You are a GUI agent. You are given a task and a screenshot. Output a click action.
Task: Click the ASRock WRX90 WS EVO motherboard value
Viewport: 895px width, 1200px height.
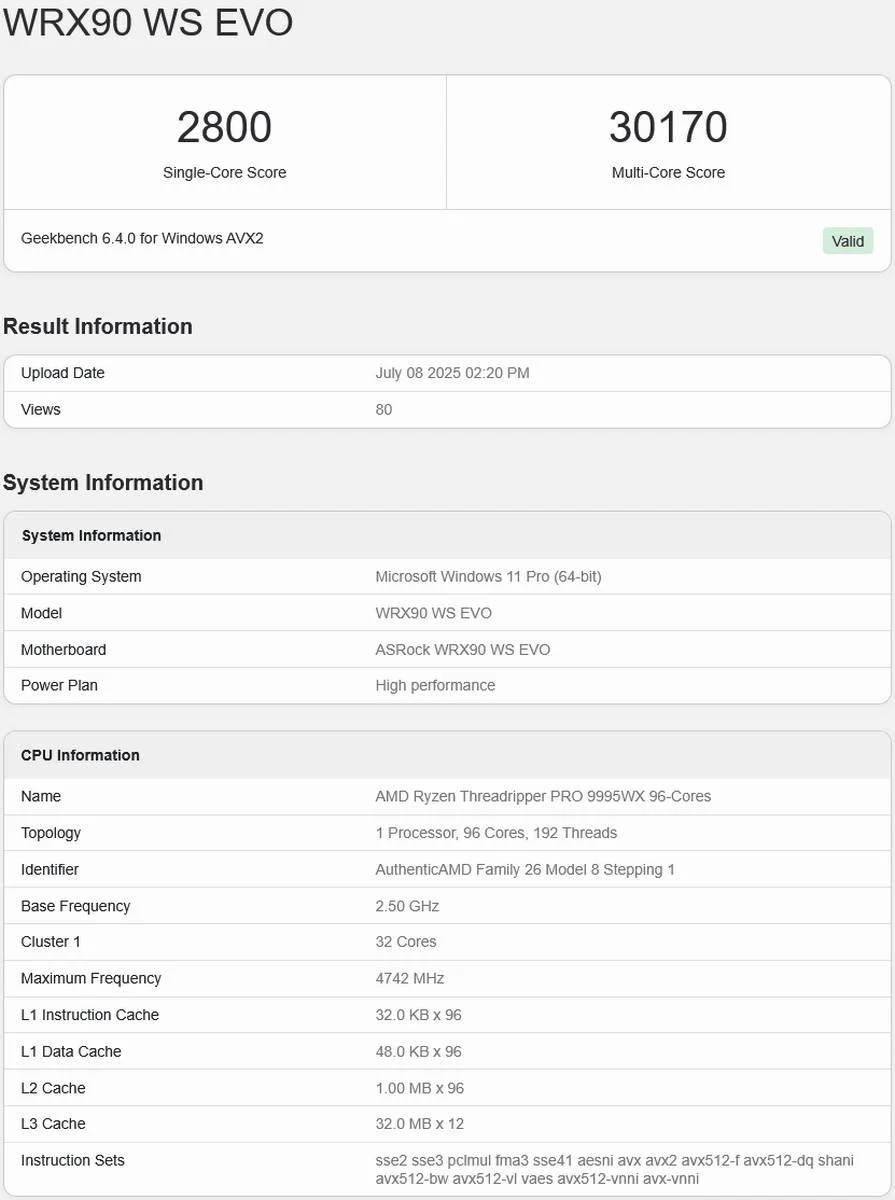pos(462,649)
